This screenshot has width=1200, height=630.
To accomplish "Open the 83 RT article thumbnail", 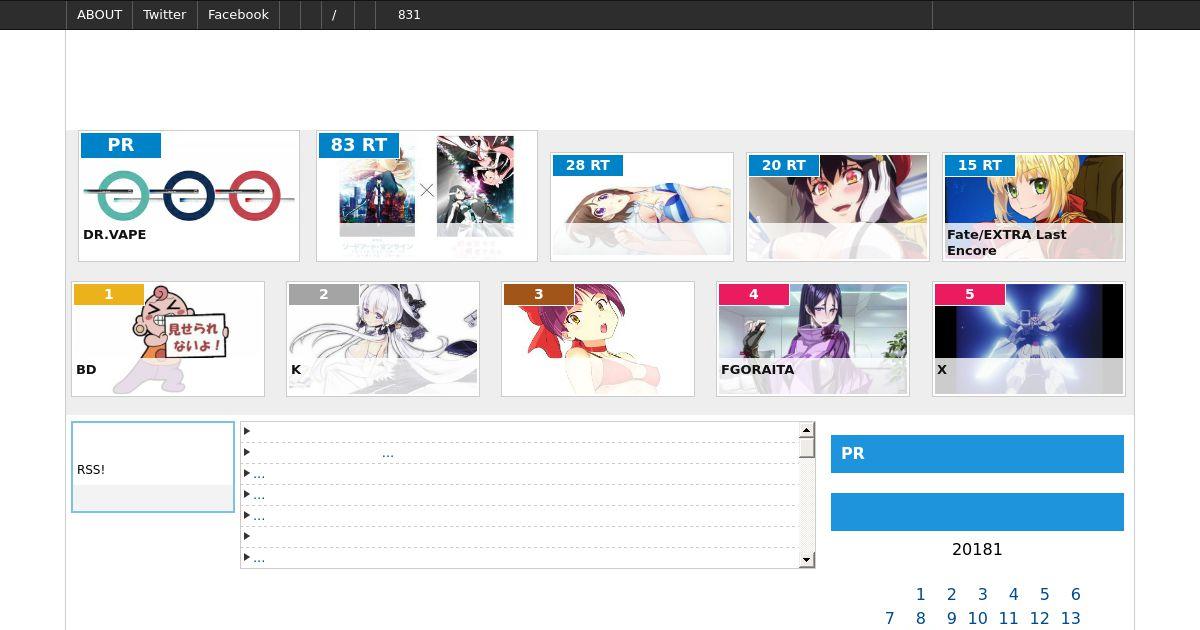I will tap(427, 196).
